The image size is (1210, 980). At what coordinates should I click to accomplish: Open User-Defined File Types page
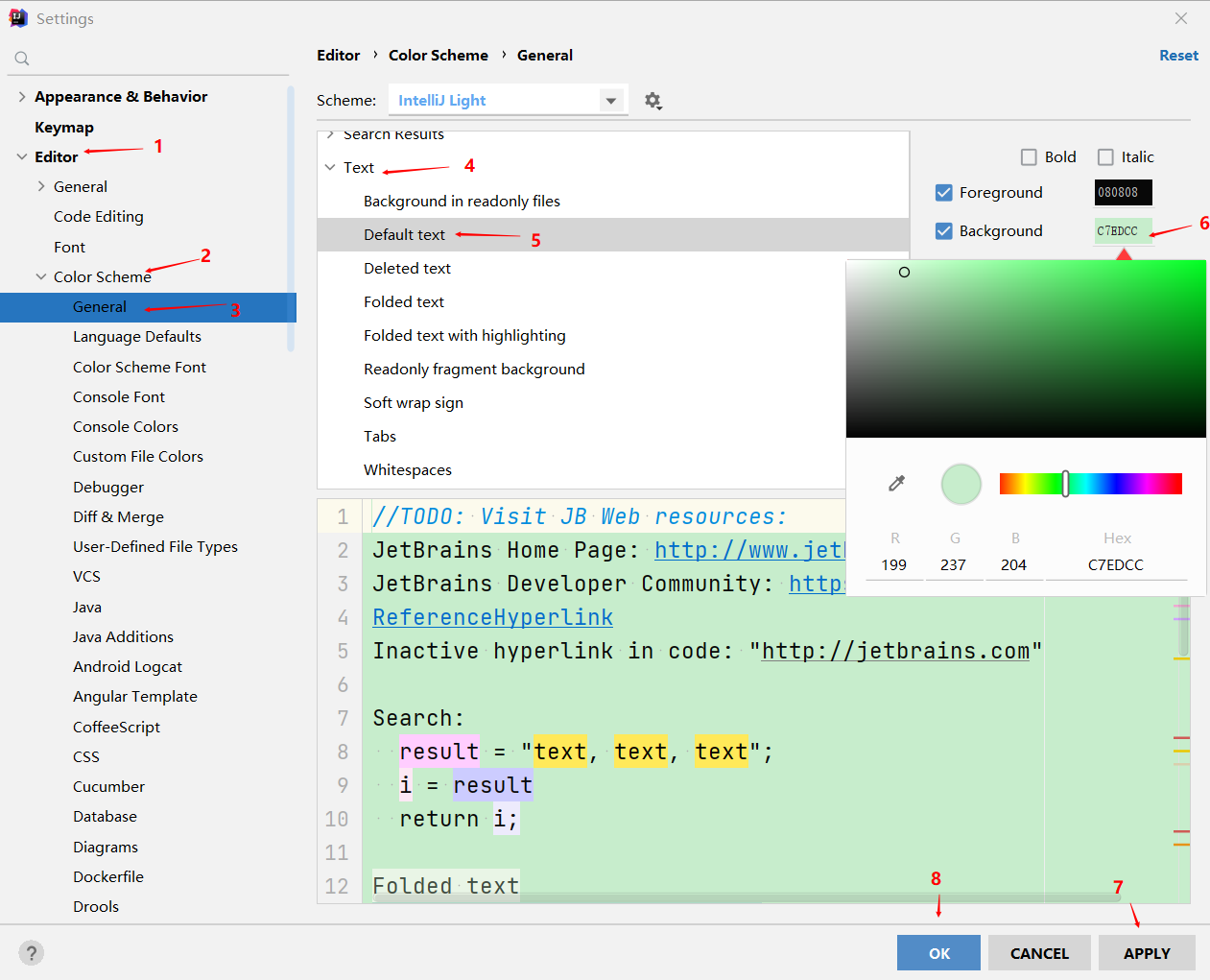155,547
